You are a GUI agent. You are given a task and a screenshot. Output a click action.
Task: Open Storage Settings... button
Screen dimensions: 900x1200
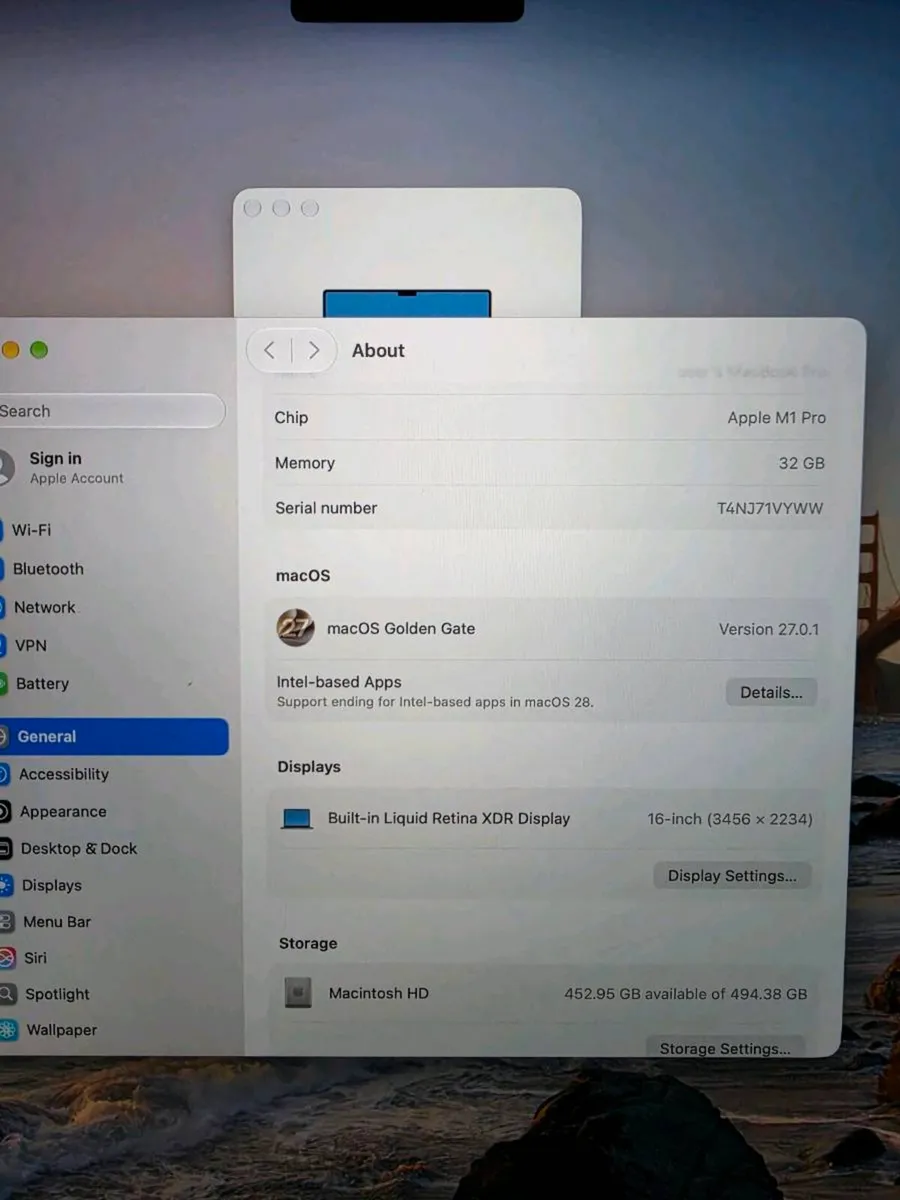(x=725, y=1048)
